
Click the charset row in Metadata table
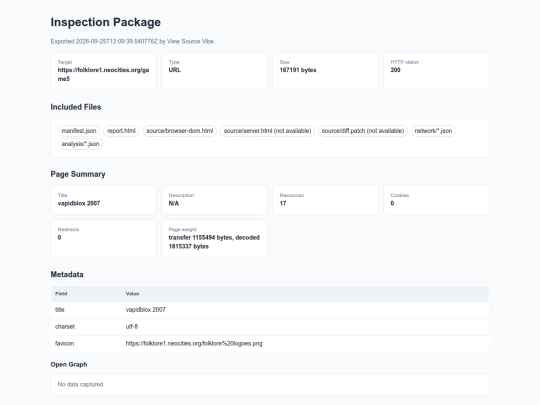click(270, 326)
